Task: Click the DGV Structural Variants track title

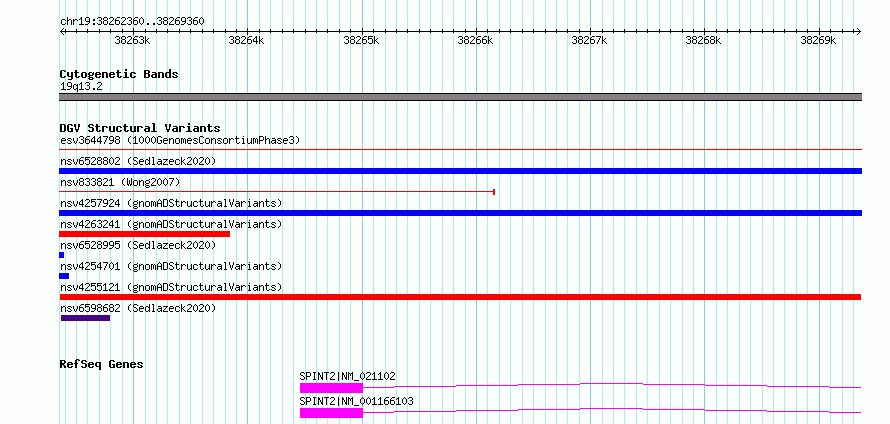Action: click(x=140, y=128)
